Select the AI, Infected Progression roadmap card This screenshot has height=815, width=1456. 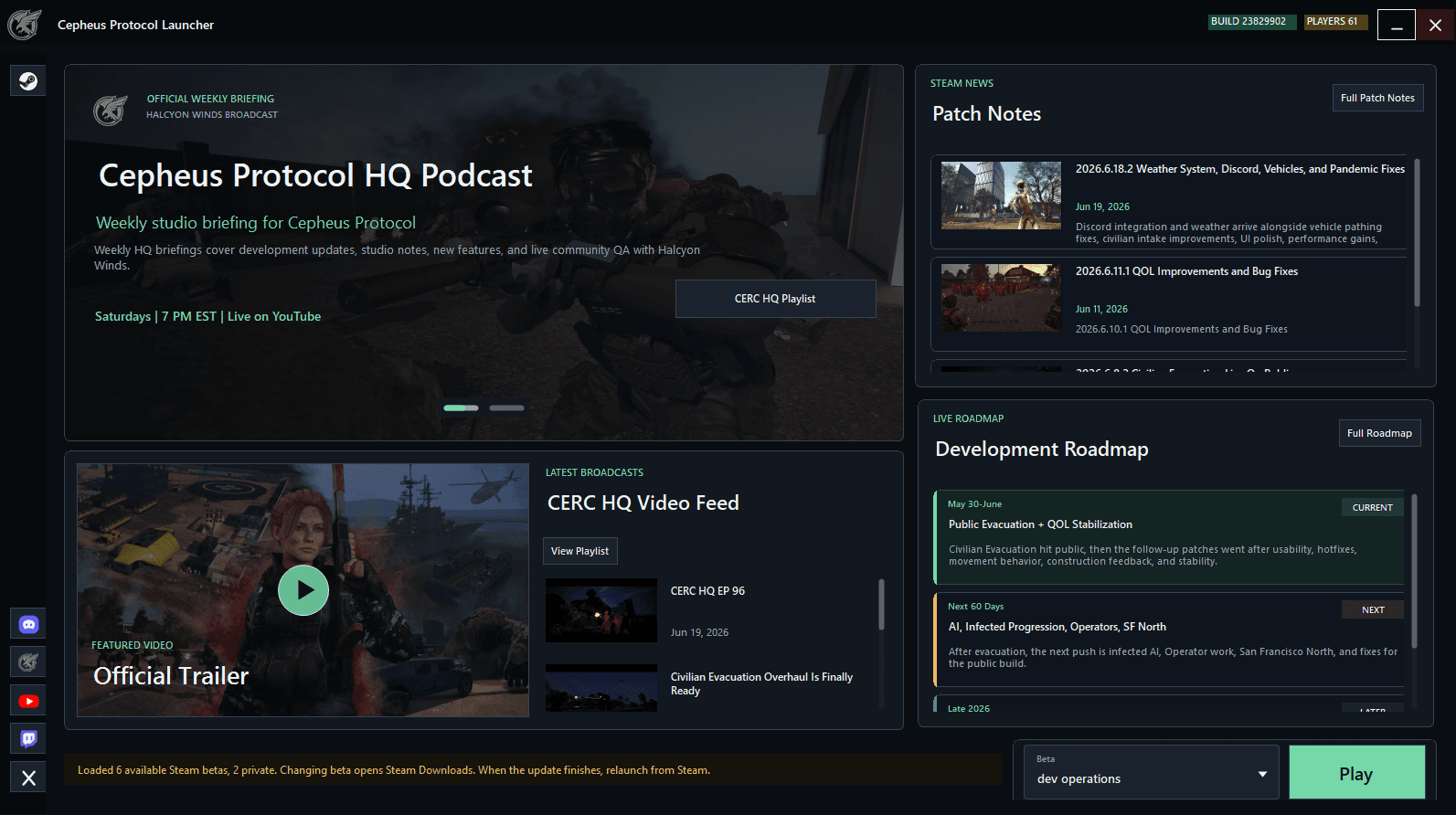click(x=1168, y=640)
